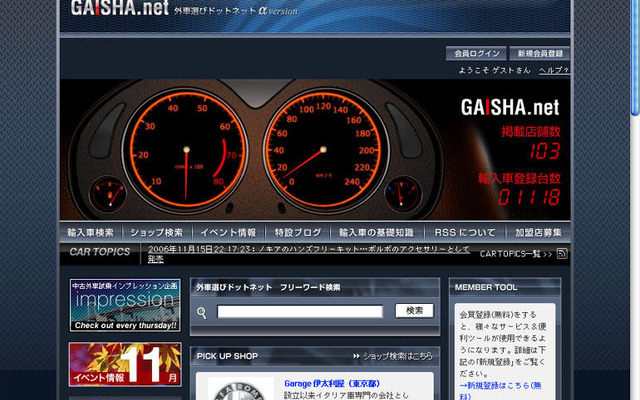Click the magnifier icon beside search field
Screen dimensions: 640x400
point(202,313)
